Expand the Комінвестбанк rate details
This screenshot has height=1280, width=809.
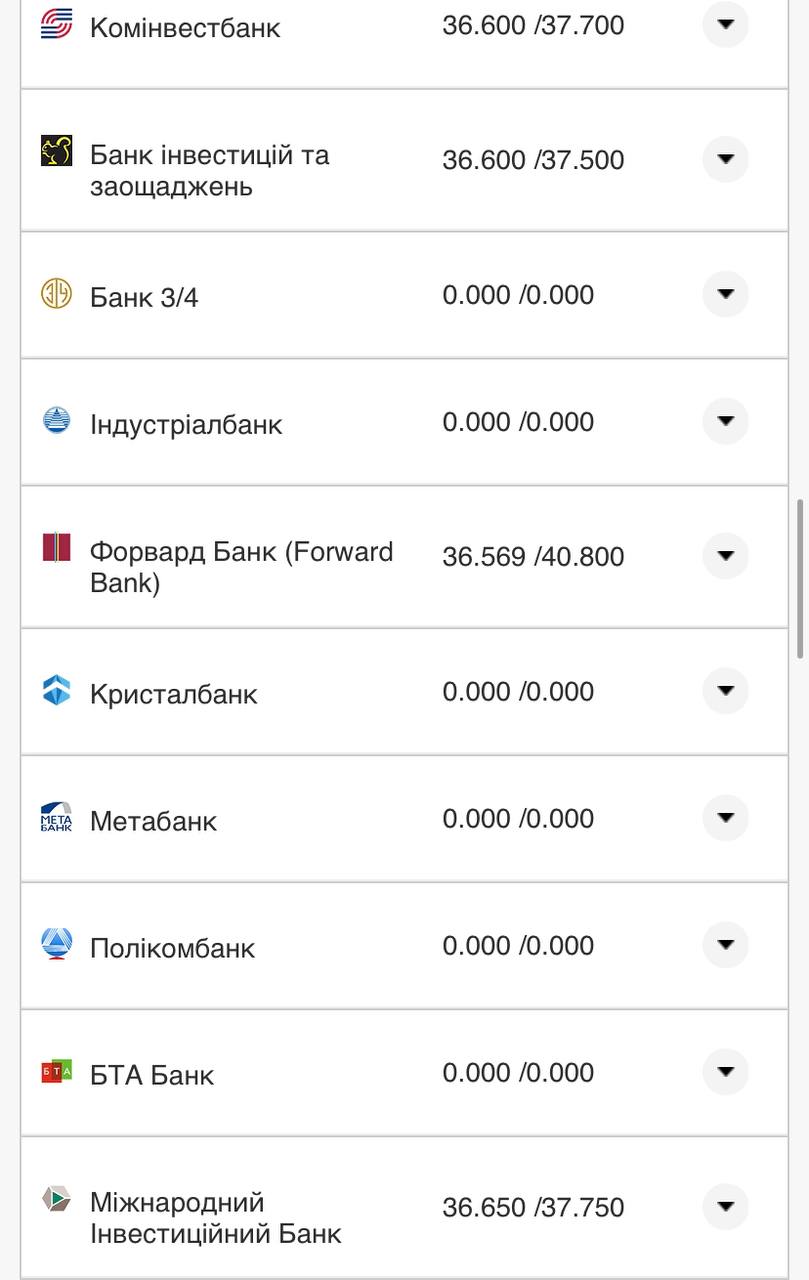725,24
